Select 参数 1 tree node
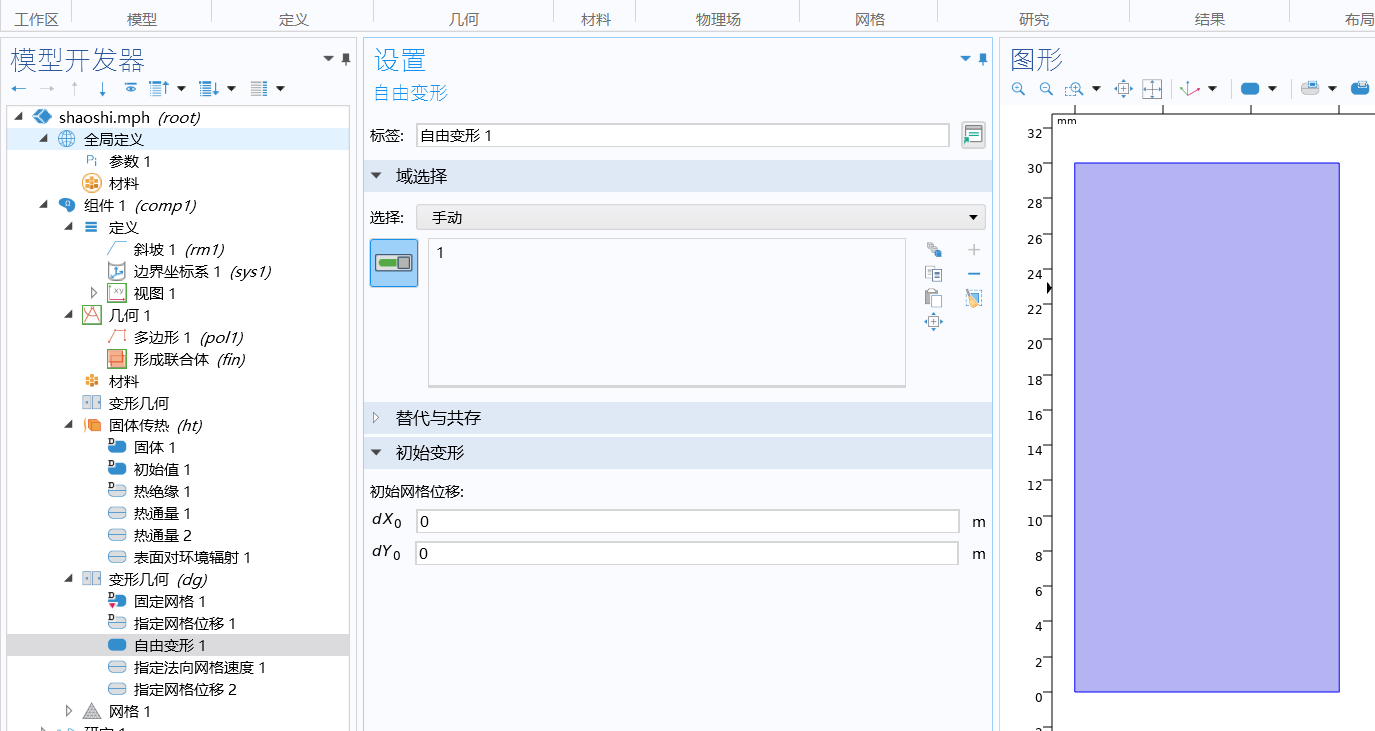Image resolution: width=1375 pixels, height=731 pixels. (130, 161)
